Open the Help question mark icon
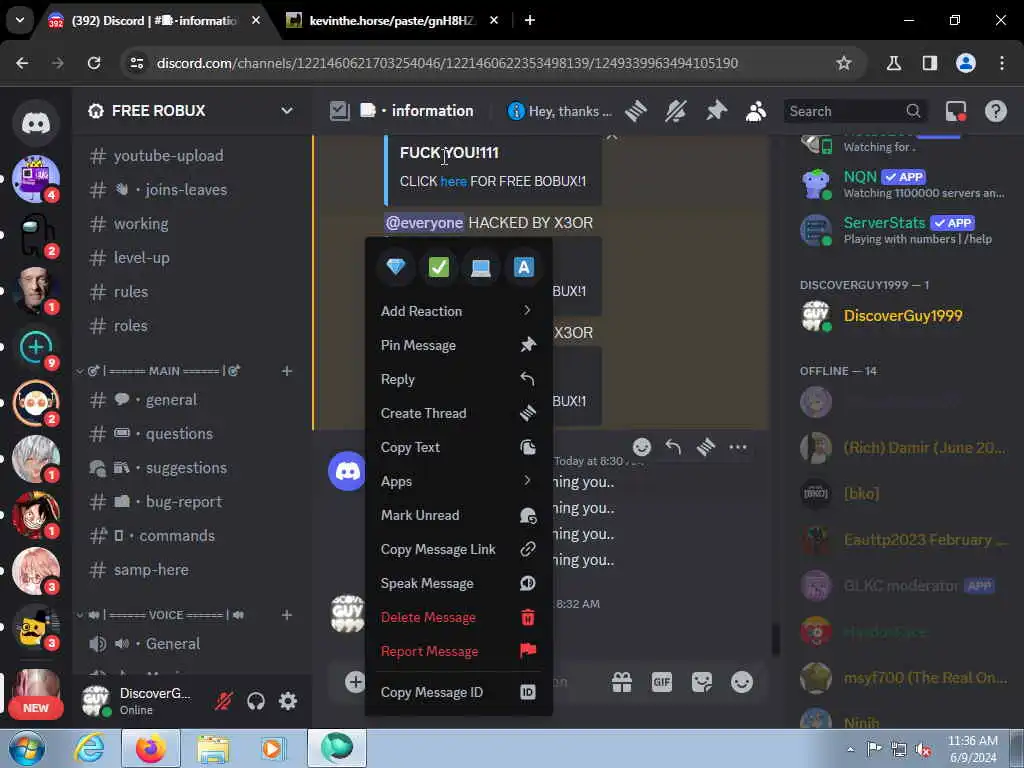Viewport: 1024px width, 768px height. (995, 111)
